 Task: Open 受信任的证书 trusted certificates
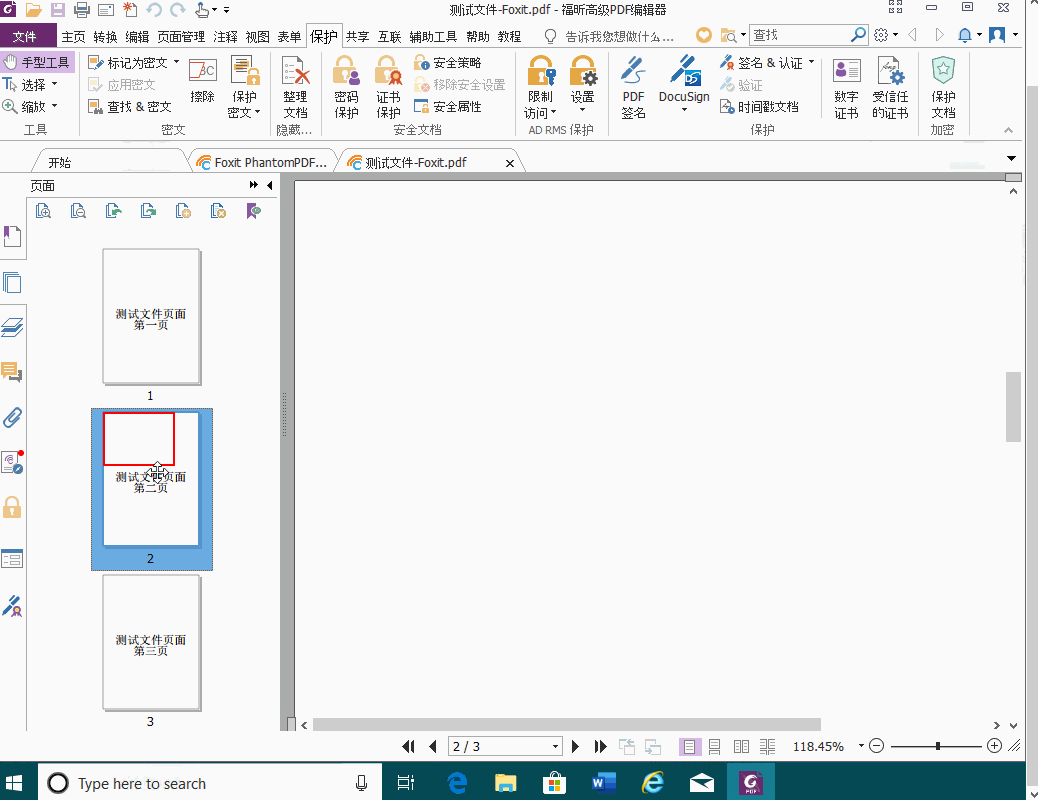click(x=890, y=87)
